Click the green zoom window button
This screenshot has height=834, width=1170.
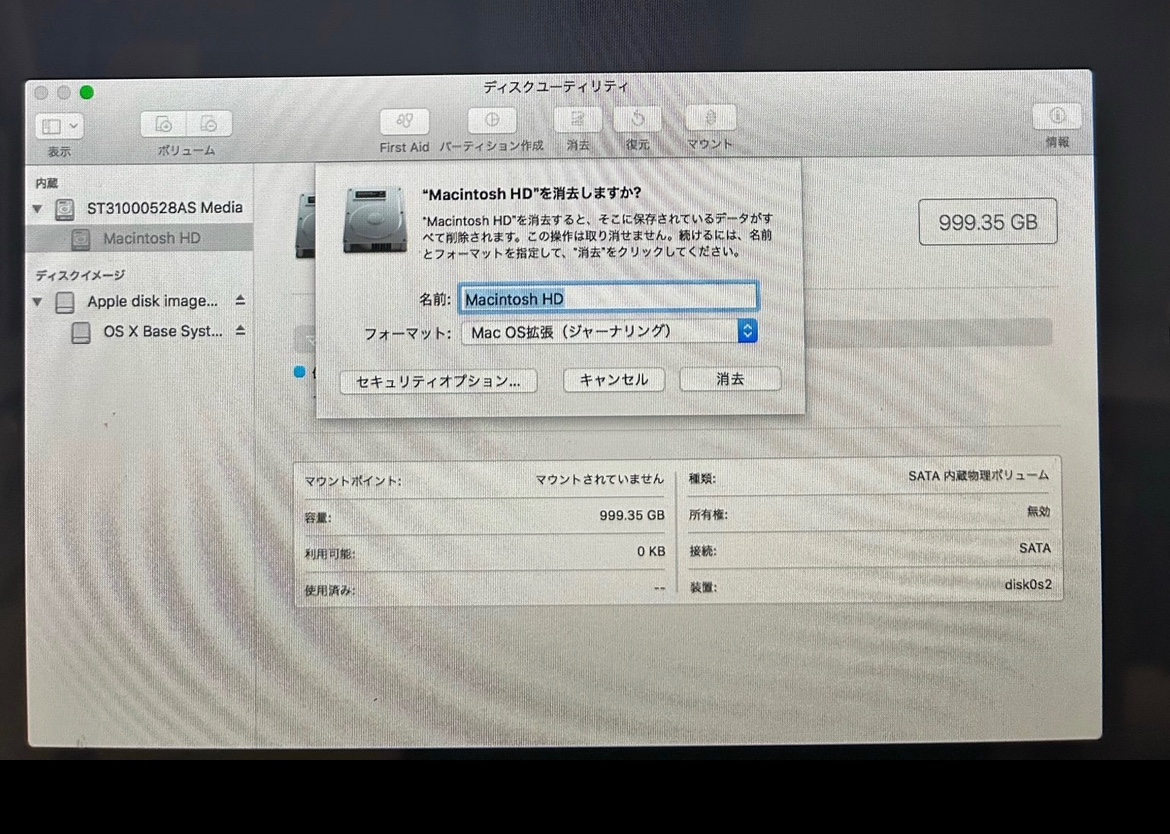[87, 93]
